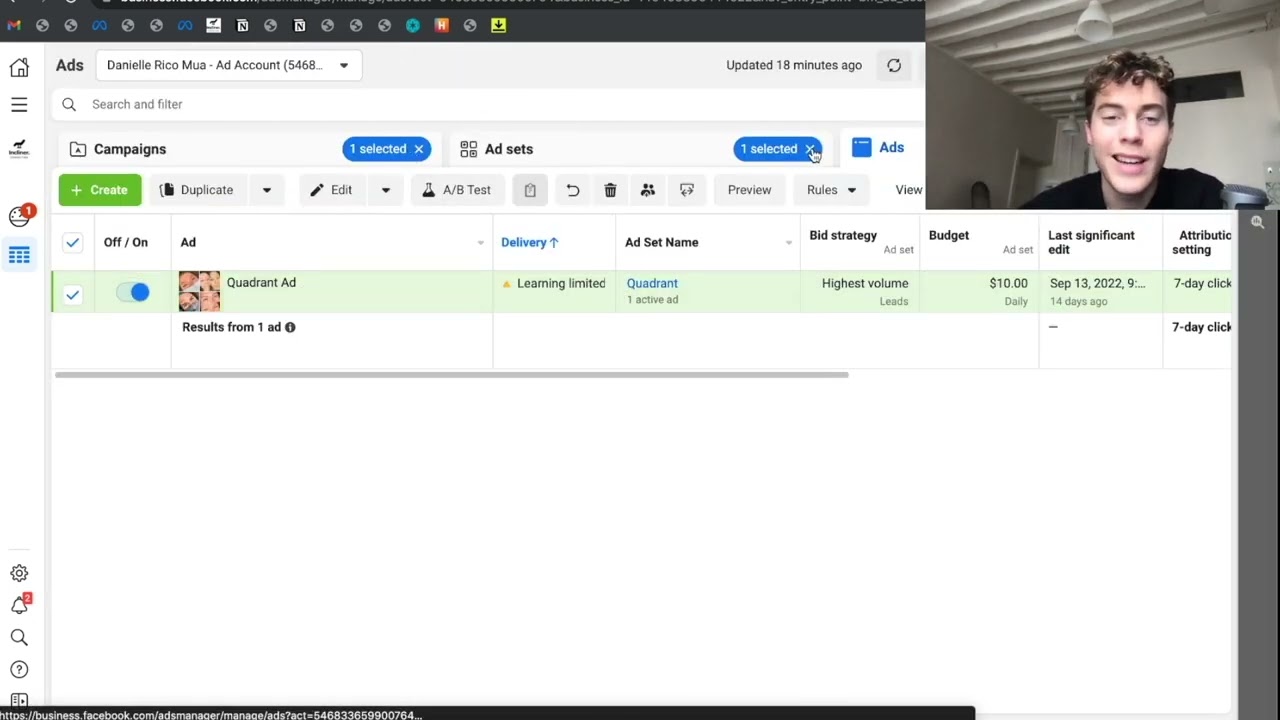This screenshot has height=720, width=1280.
Task: Click the Edit button
Action: click(x=332, y=190)
